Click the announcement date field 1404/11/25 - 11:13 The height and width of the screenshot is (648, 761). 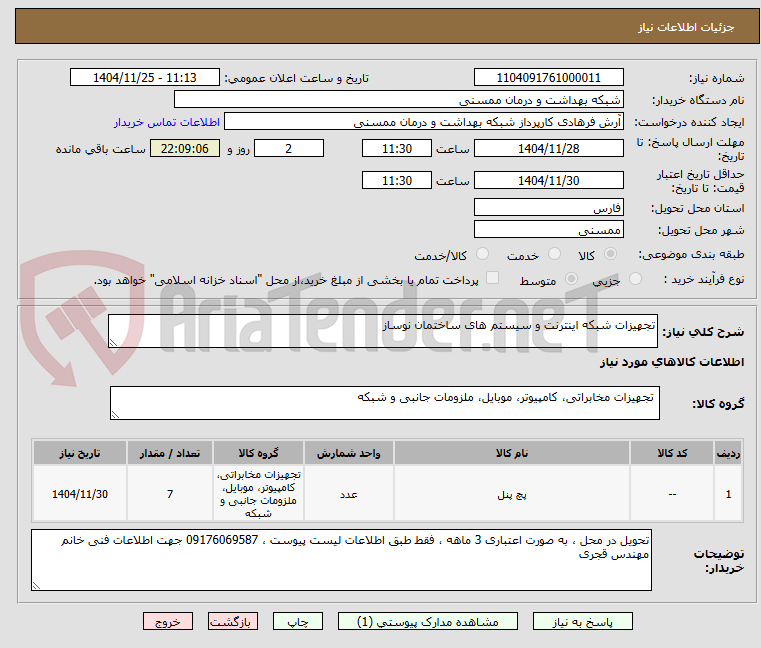(145, 78)
